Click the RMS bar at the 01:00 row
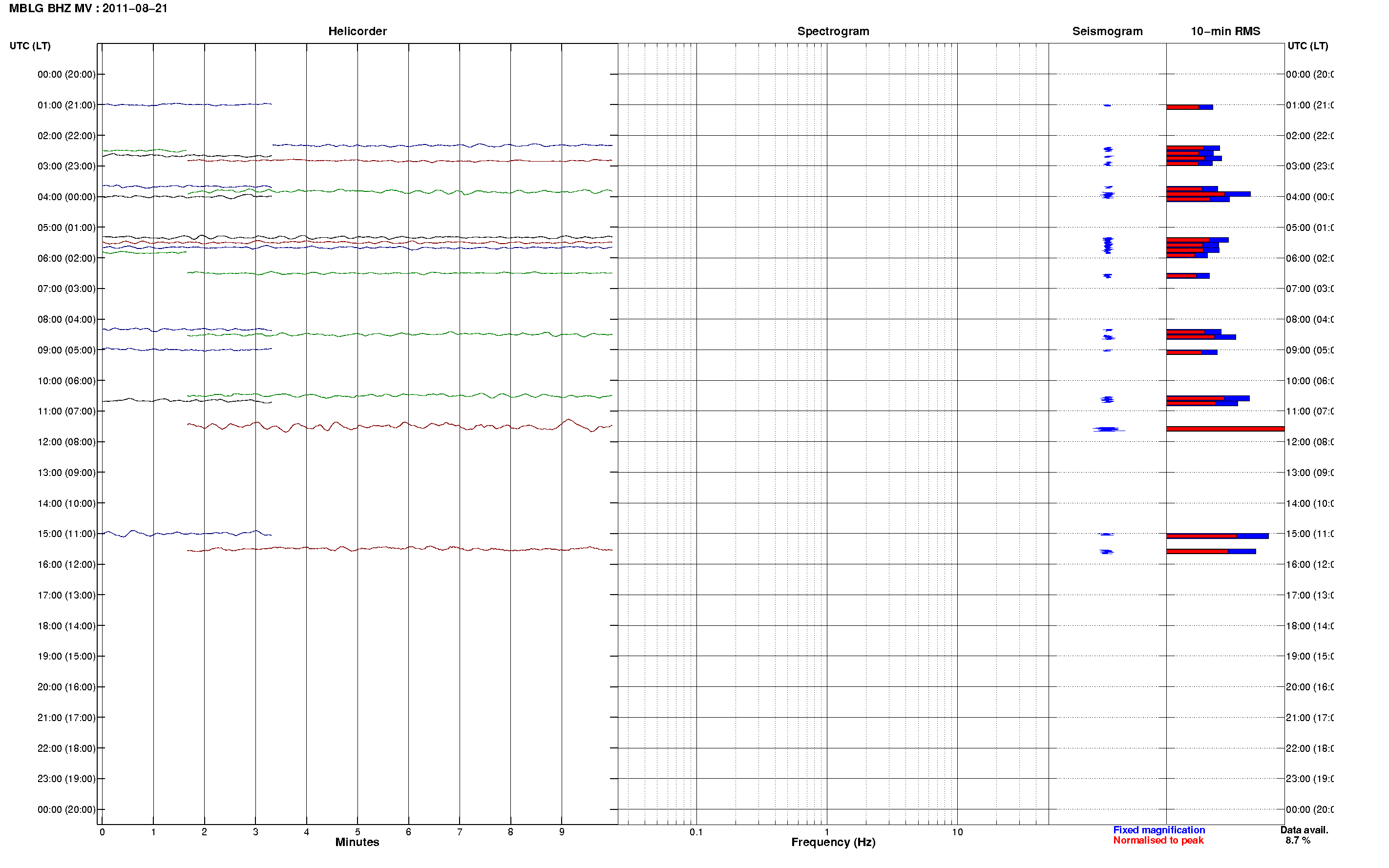 point(1189,107)
